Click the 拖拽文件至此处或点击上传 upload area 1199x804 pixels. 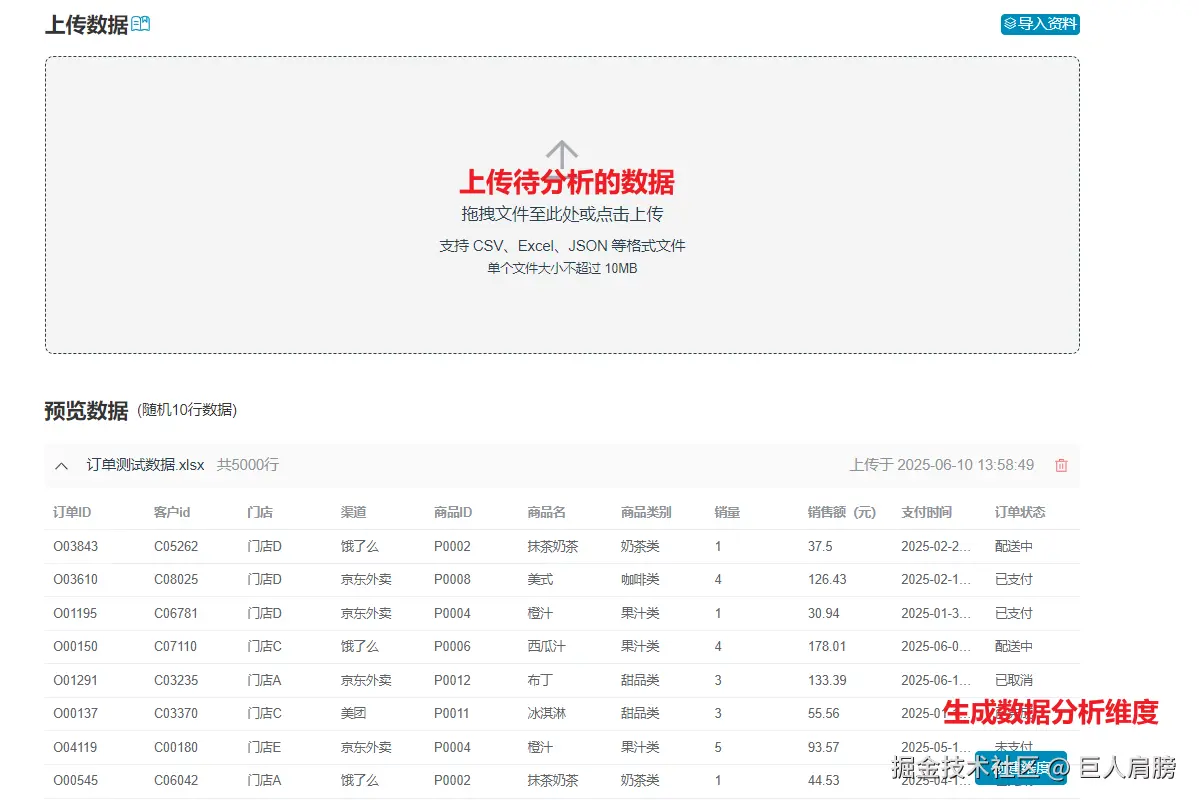click(x=562, y=214)
